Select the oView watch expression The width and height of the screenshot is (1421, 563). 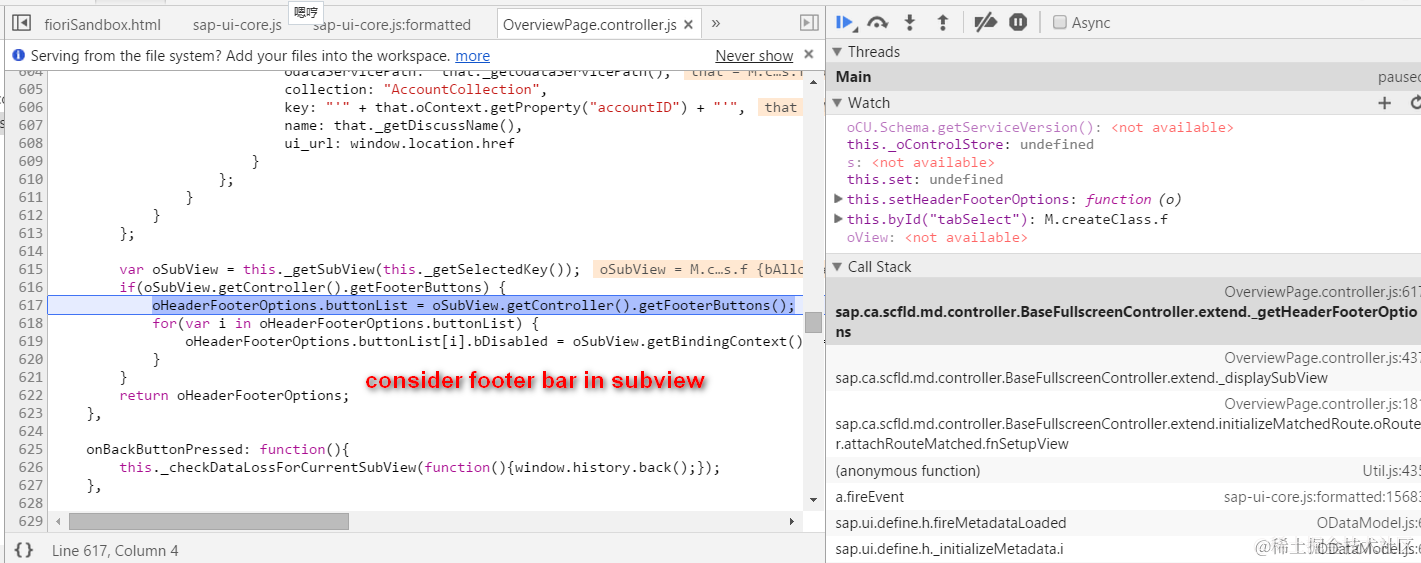(x=937, y=238)
